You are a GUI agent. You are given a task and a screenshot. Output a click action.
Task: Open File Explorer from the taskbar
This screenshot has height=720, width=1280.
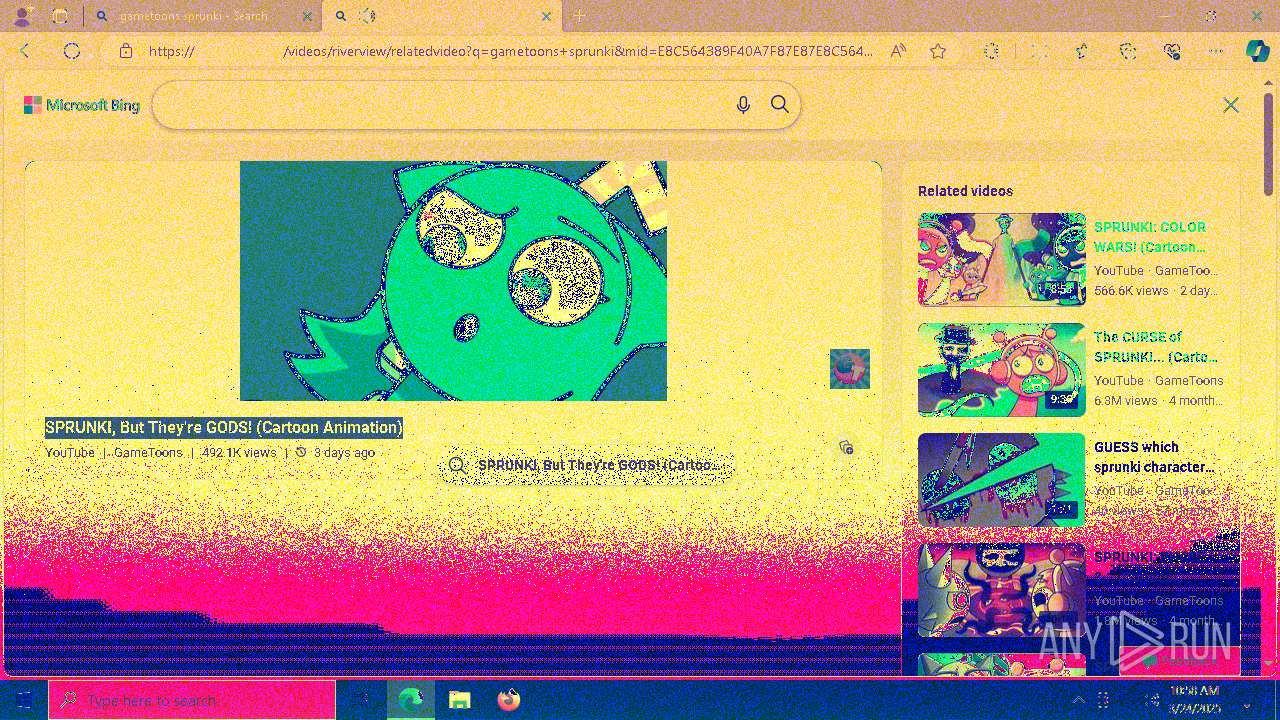[x=459, y=701]
